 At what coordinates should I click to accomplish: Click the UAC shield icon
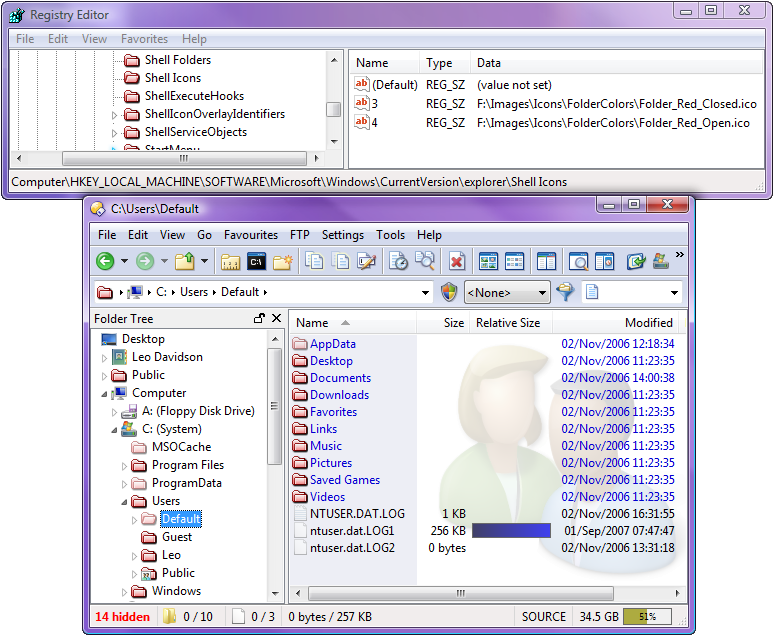coord(449,292)
